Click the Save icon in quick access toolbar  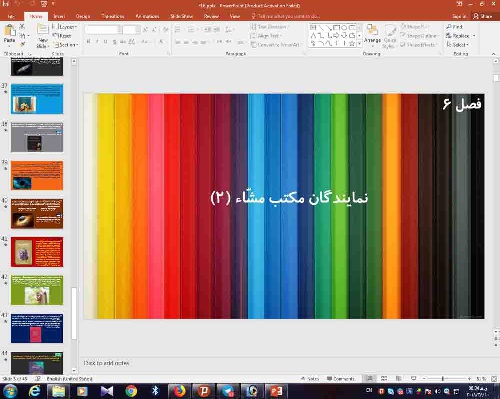6,4
